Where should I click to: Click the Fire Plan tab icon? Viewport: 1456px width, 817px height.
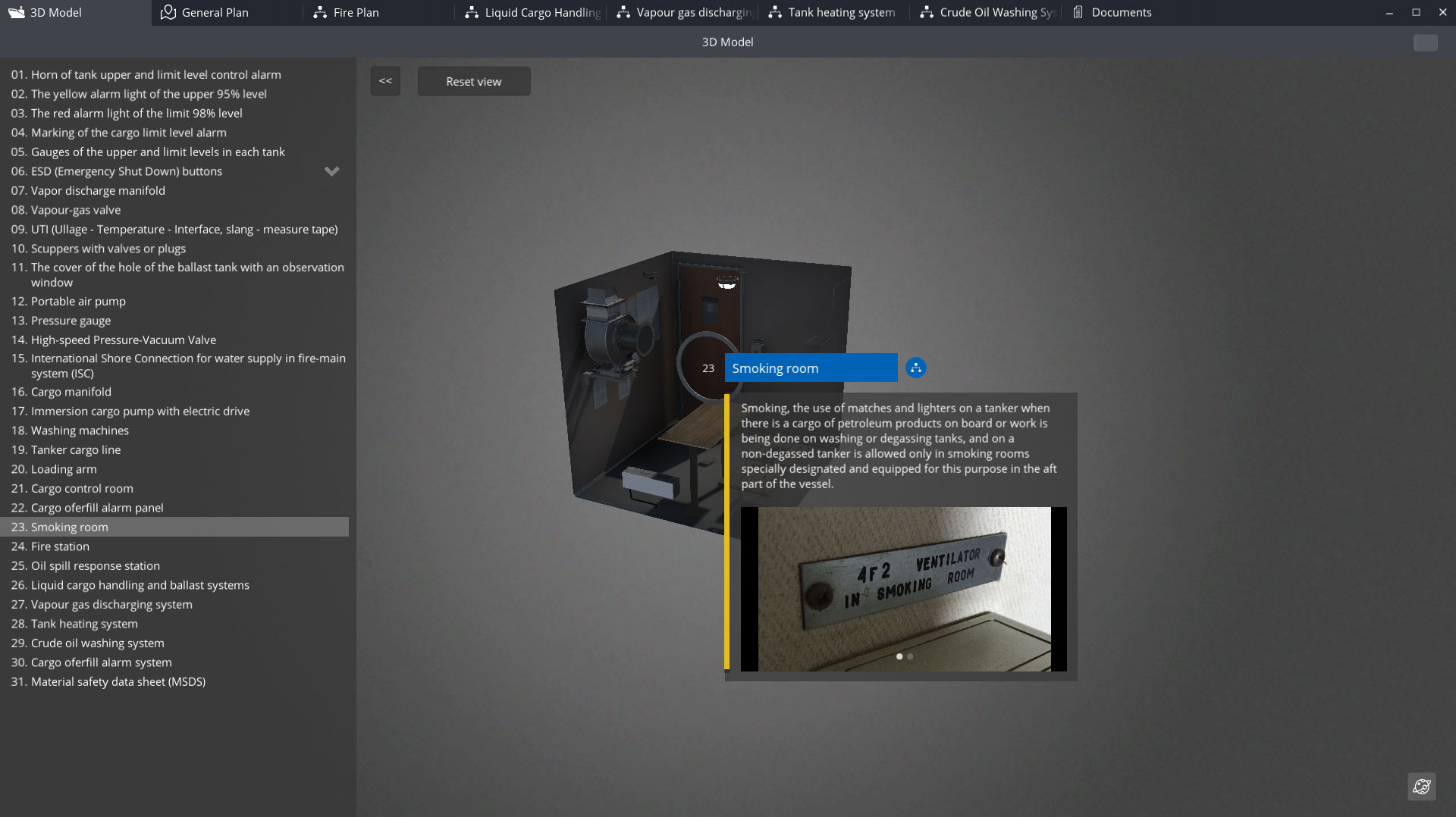click(320, 12)
